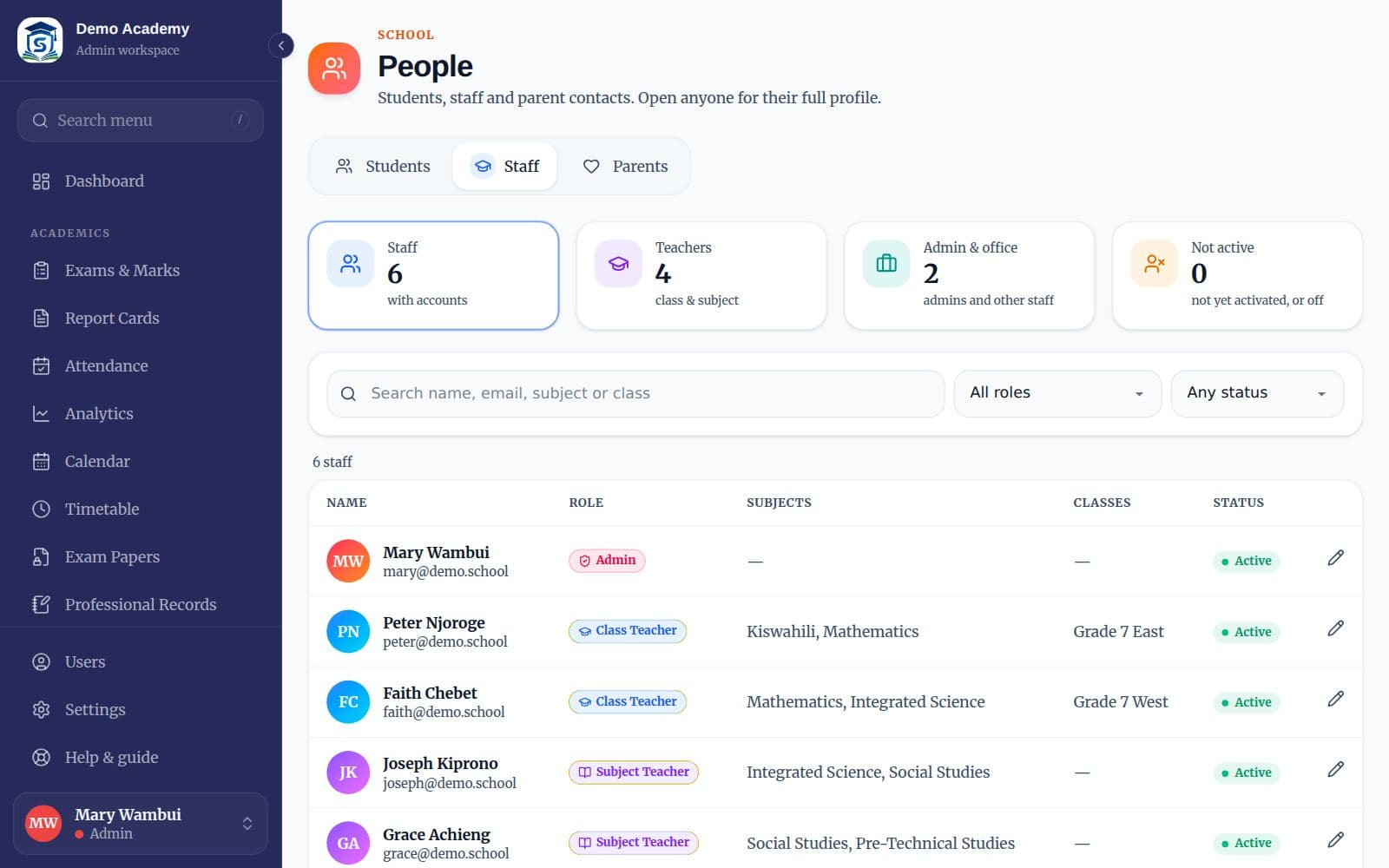
Task: Switch to the Students tab
Action: (x=383, y=166)
